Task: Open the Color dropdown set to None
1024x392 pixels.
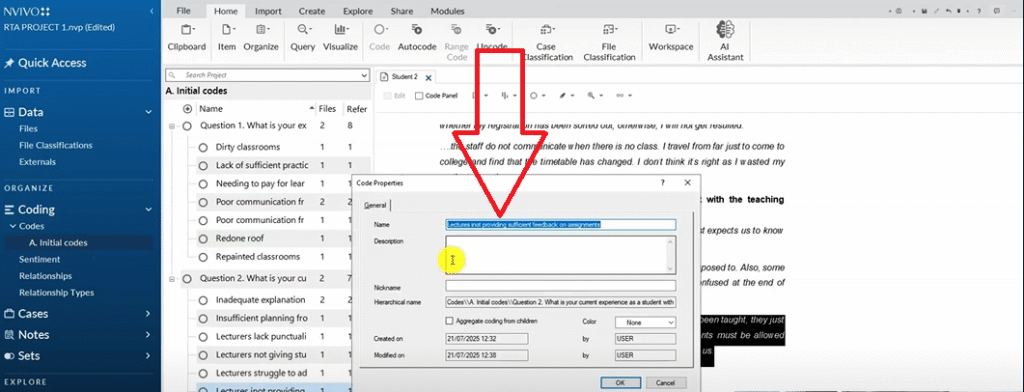Action: click(645, 322)
